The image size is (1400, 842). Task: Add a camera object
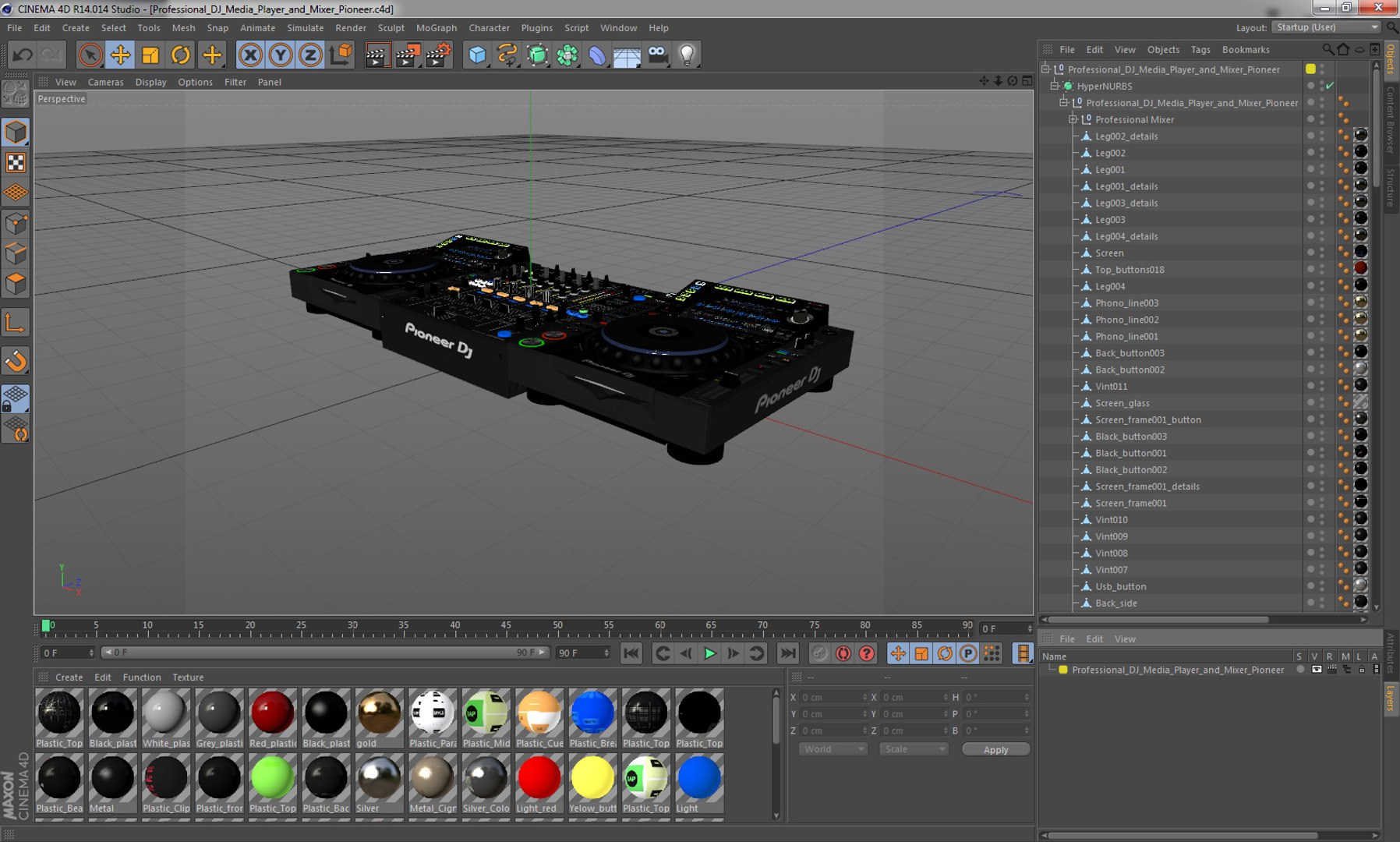tap(658, 55)
